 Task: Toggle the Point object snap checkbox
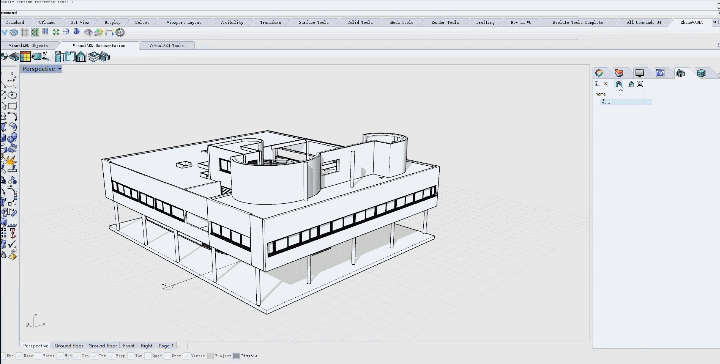[x=39, y=356]
